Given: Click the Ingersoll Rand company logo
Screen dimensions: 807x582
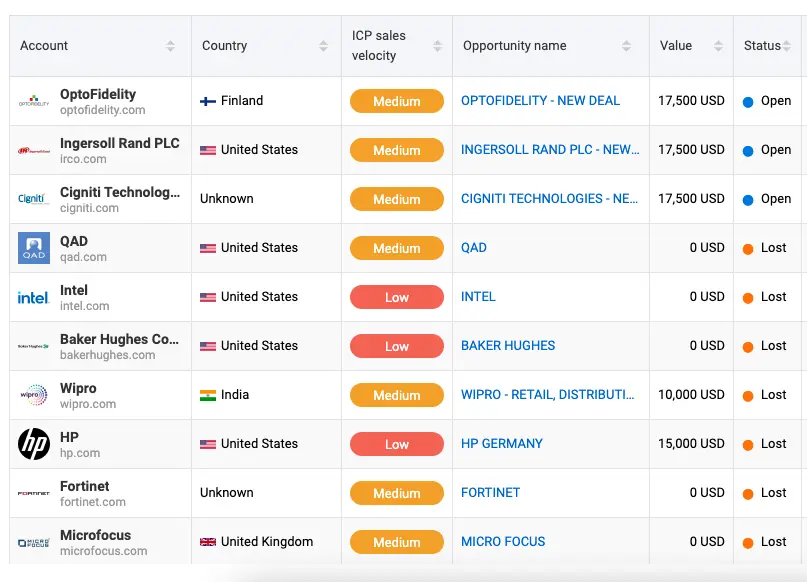Looking at the screenshot, I should click(x=34, y=150).
